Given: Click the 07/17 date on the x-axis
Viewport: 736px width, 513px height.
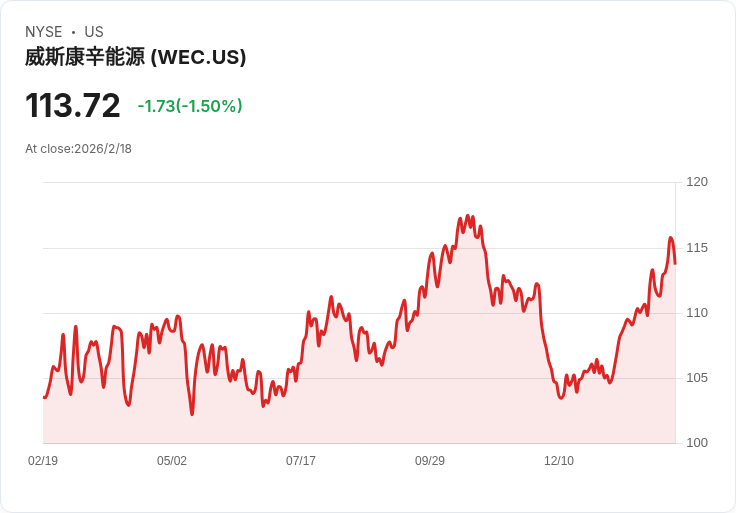Looking at the screenshot, I should (301, 461).
